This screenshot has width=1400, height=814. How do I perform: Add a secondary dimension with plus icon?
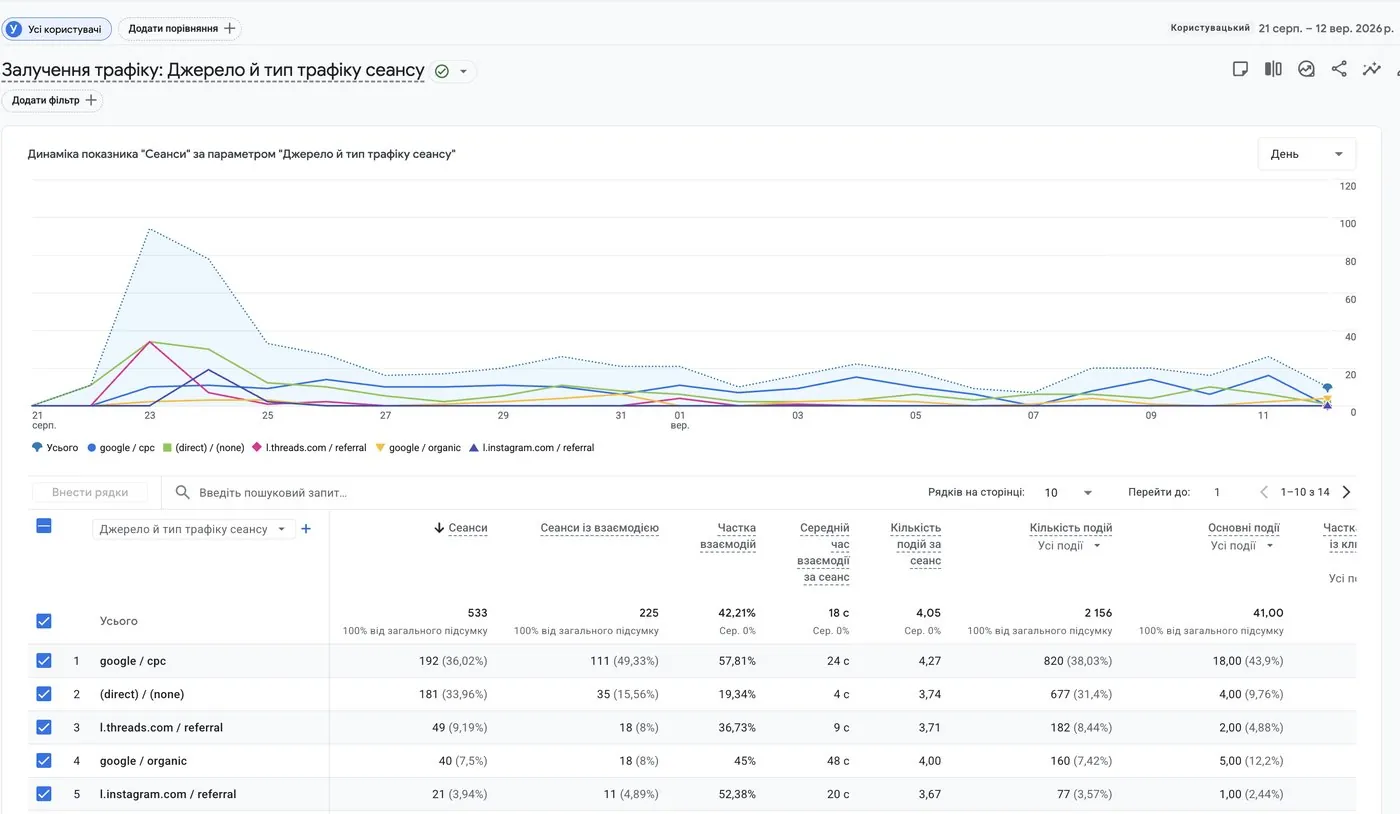click(x=306, y=529)
